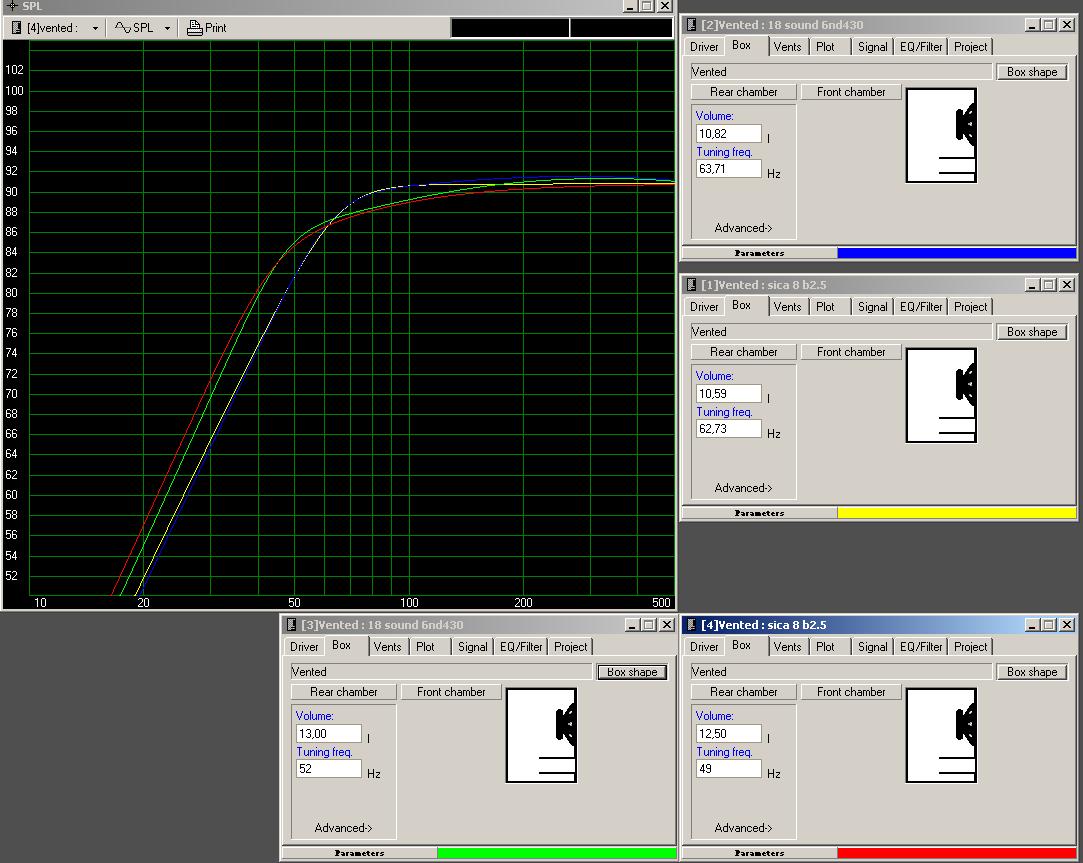Viewport: 1083px width, 863px height.
Task: Switch to Plot tab in window [1]
Action: coord(825,307)
